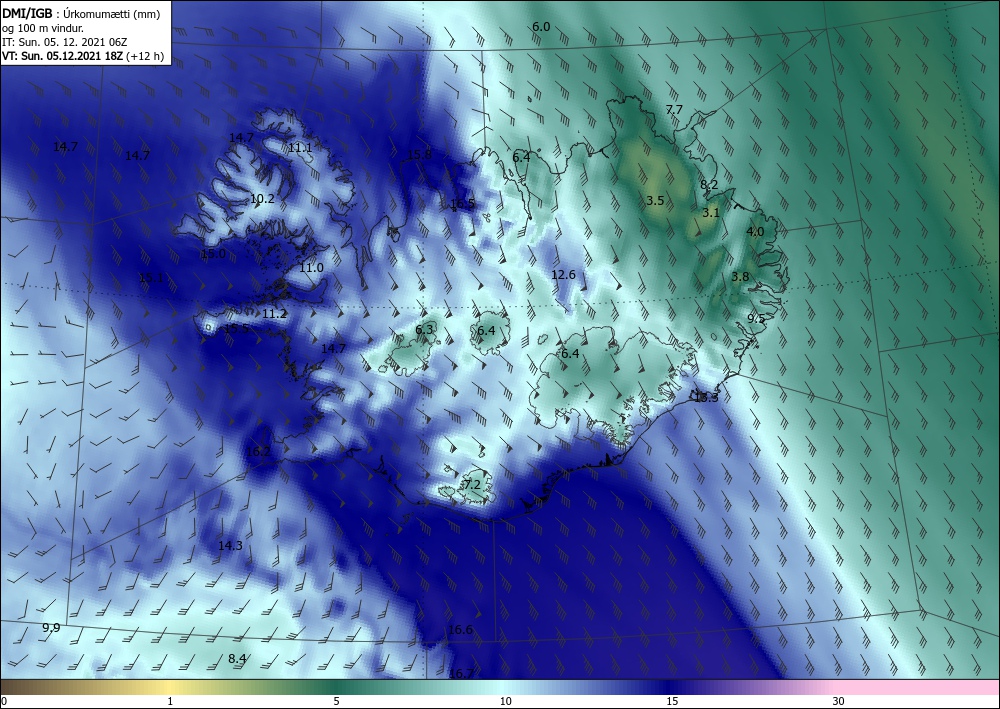
Task: Click the 16.2 value label
Action: coord(258,451)
